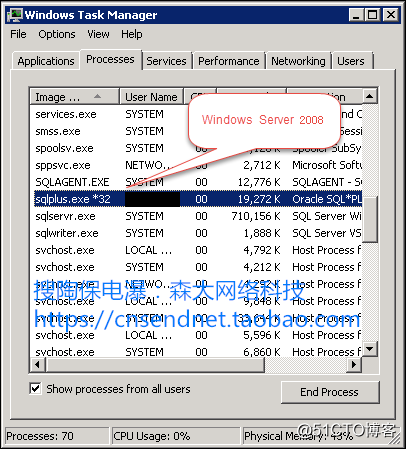Select the sqlservr.exe process row
The width and height of the screenshot is (406, 449).
pyautogui.click(x=196, y=216)
